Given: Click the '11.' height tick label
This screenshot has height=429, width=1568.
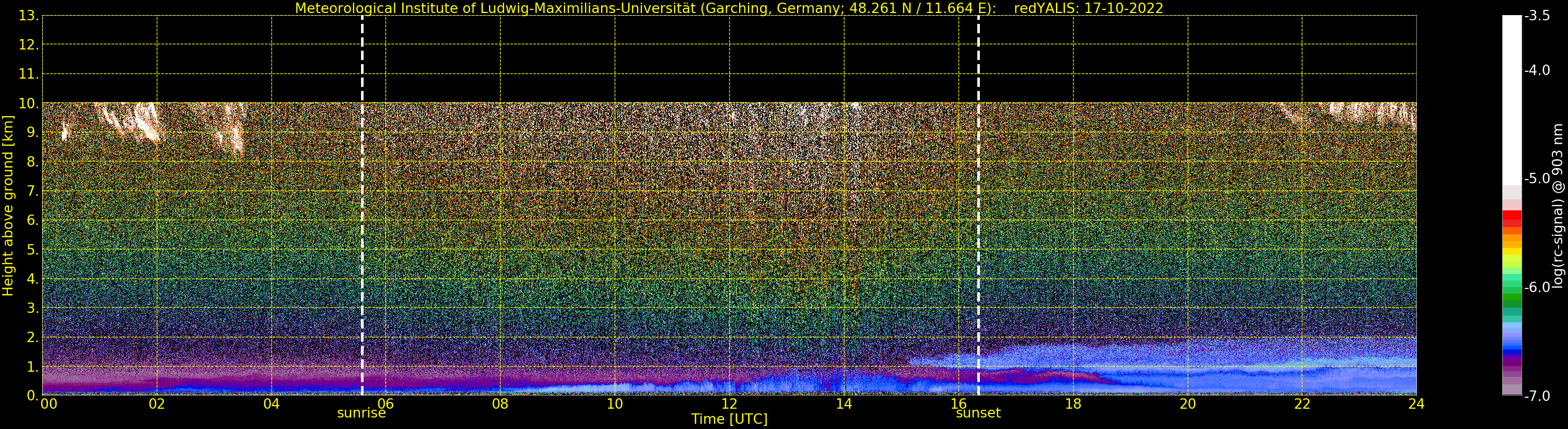Looking at the screenshot, I should 29,74.
